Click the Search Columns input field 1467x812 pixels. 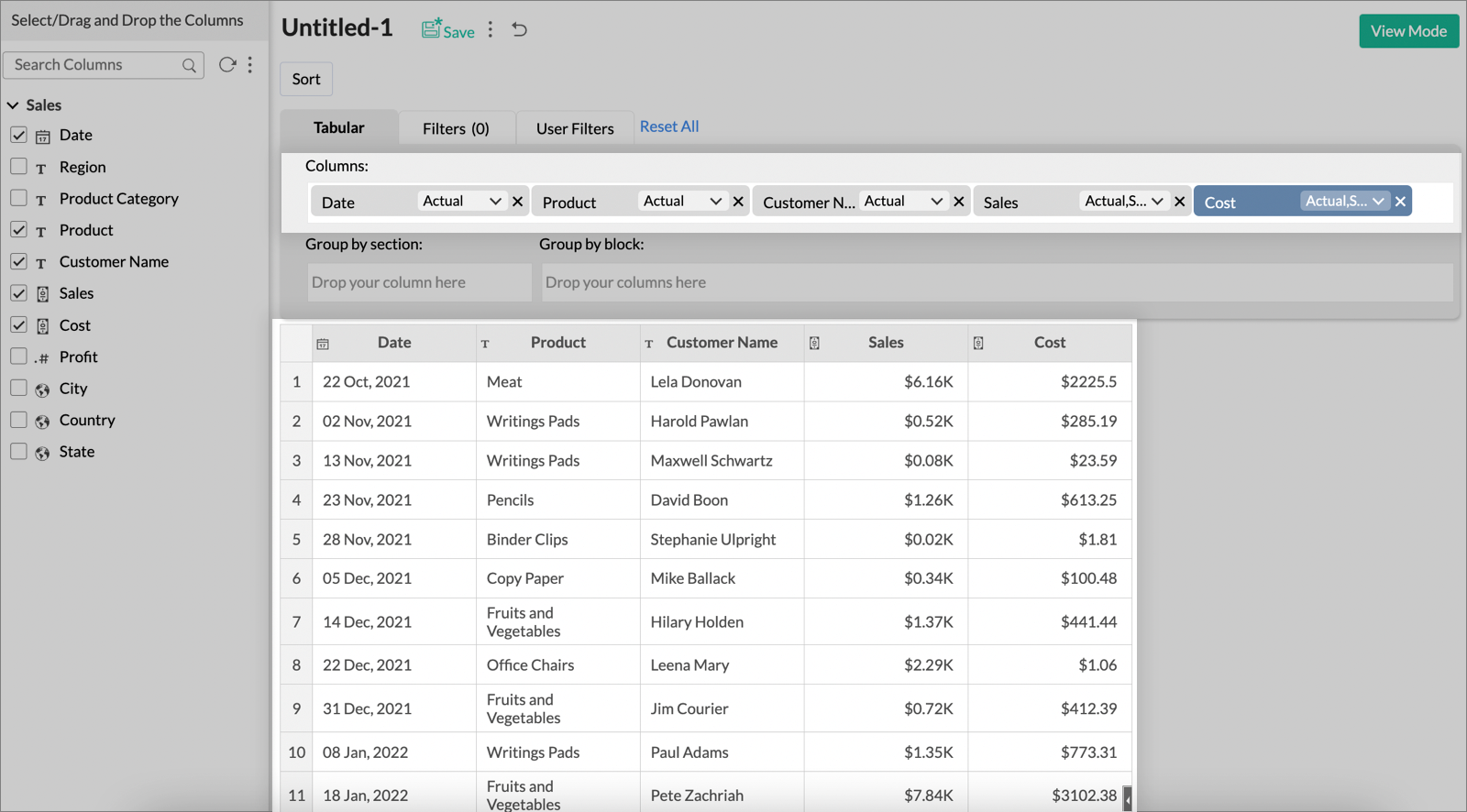pyautogui.click(x=92, y=65)
